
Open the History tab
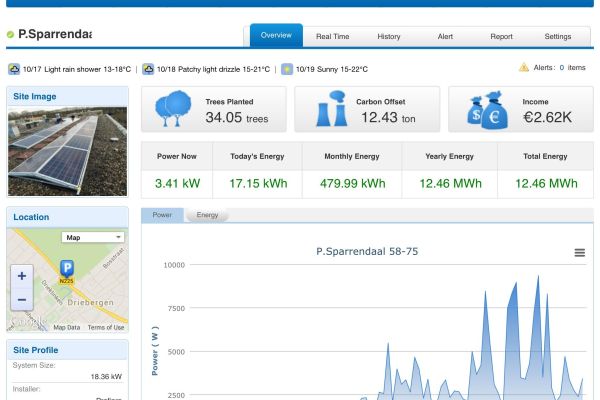[389, 36]
